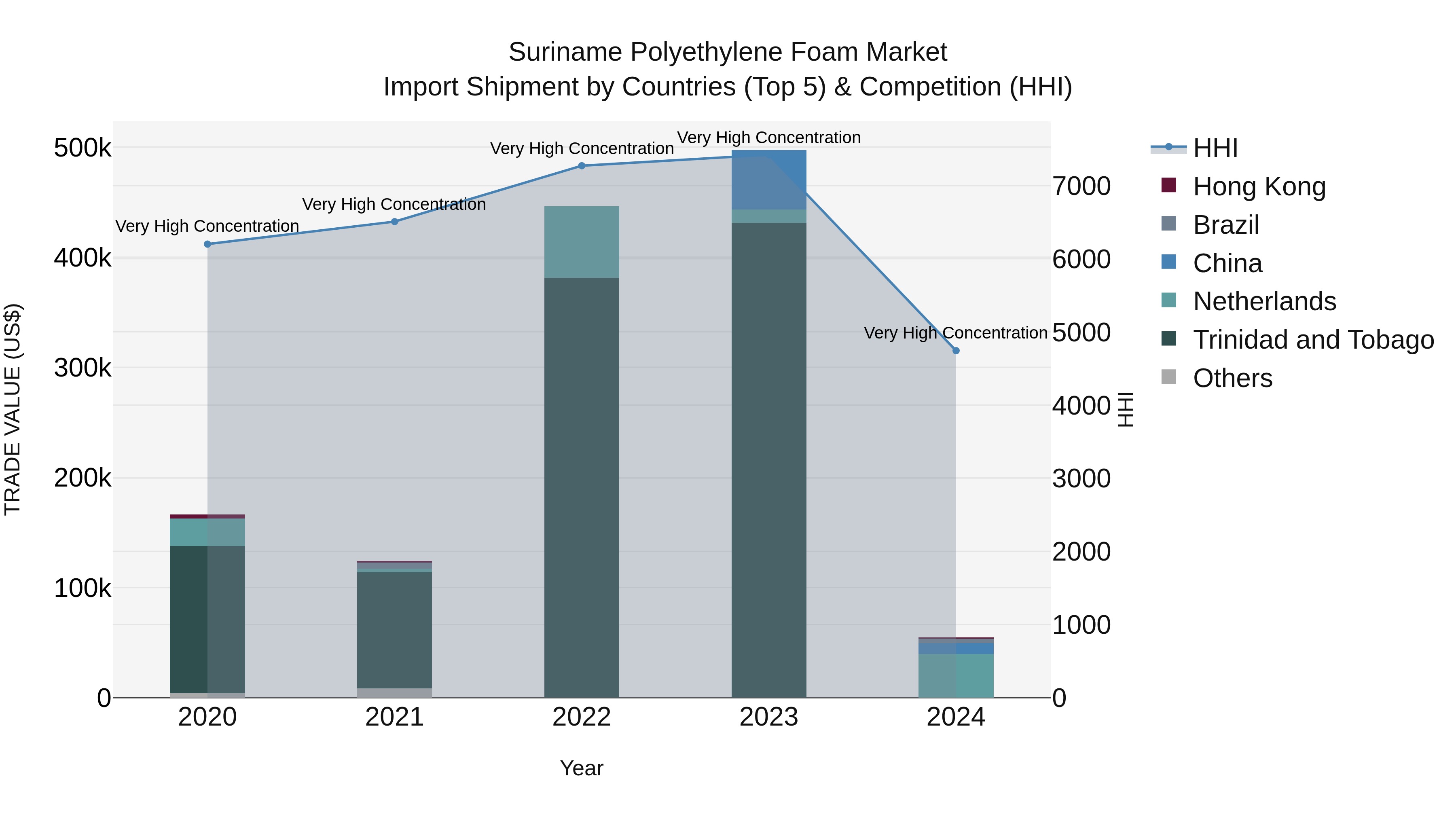1456x819 pixels.
Task: Click 2022 Very High Concentration annotation
Action: [x=582, y=148]
